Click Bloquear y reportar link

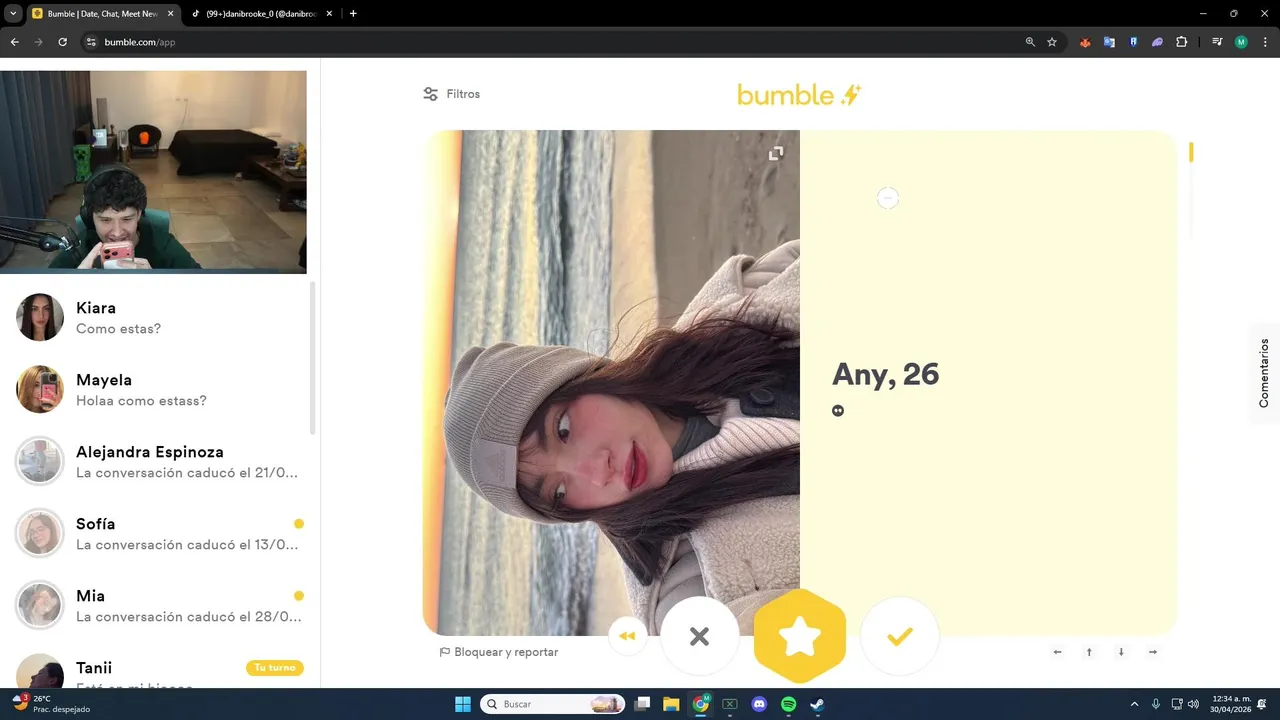(x=499, y=652)
